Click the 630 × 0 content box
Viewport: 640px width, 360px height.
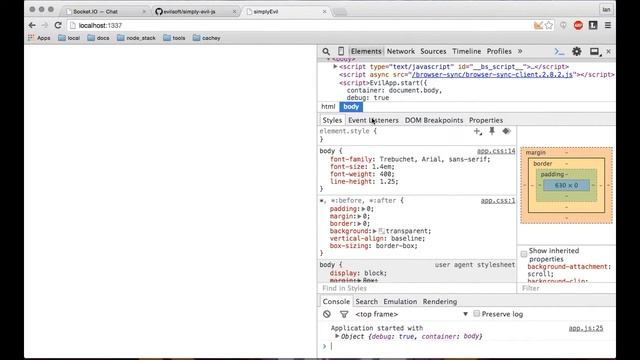(x=566, y=185)
